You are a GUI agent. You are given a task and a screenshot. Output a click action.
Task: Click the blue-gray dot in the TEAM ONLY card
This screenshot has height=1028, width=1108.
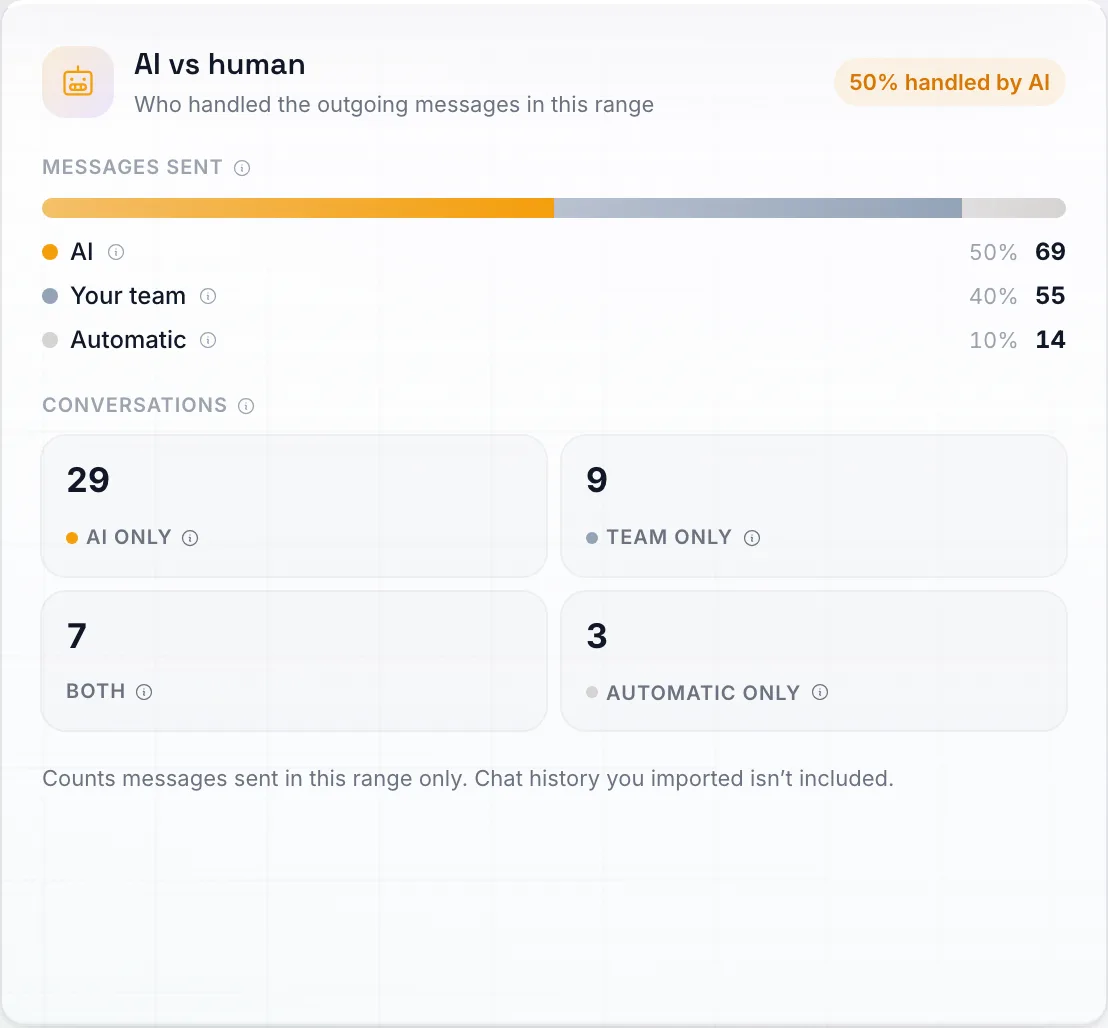[x=592, y=538]
